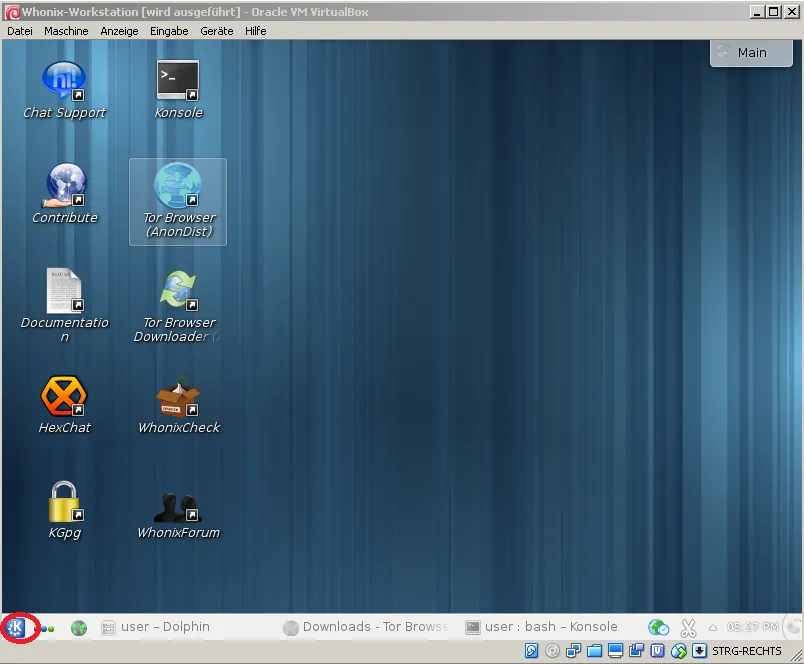Click the shared folders status icon
804x664 pixels.
[594, 651]
